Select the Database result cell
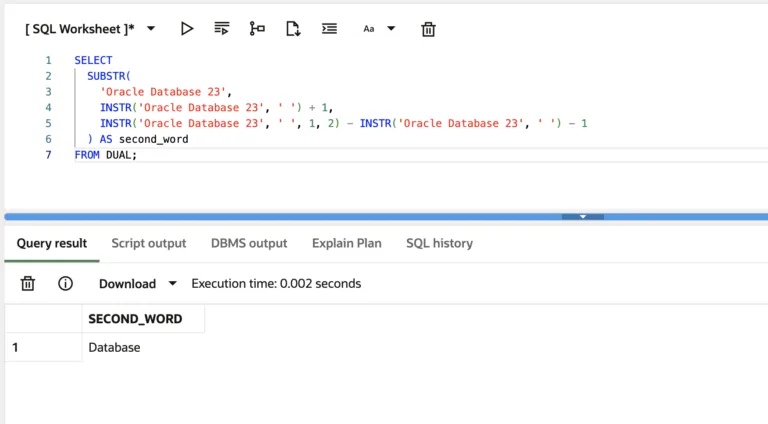The height and width of the screenshot is (424, 768). pos(114,347)
